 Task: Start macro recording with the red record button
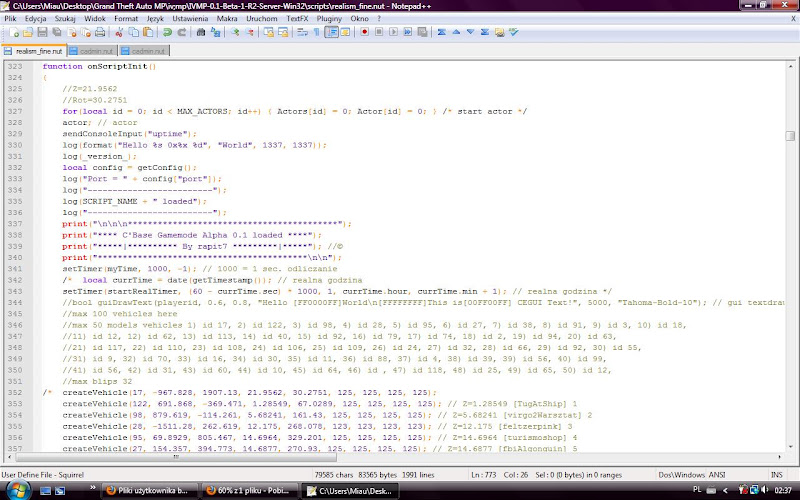[x=365, y=32]
